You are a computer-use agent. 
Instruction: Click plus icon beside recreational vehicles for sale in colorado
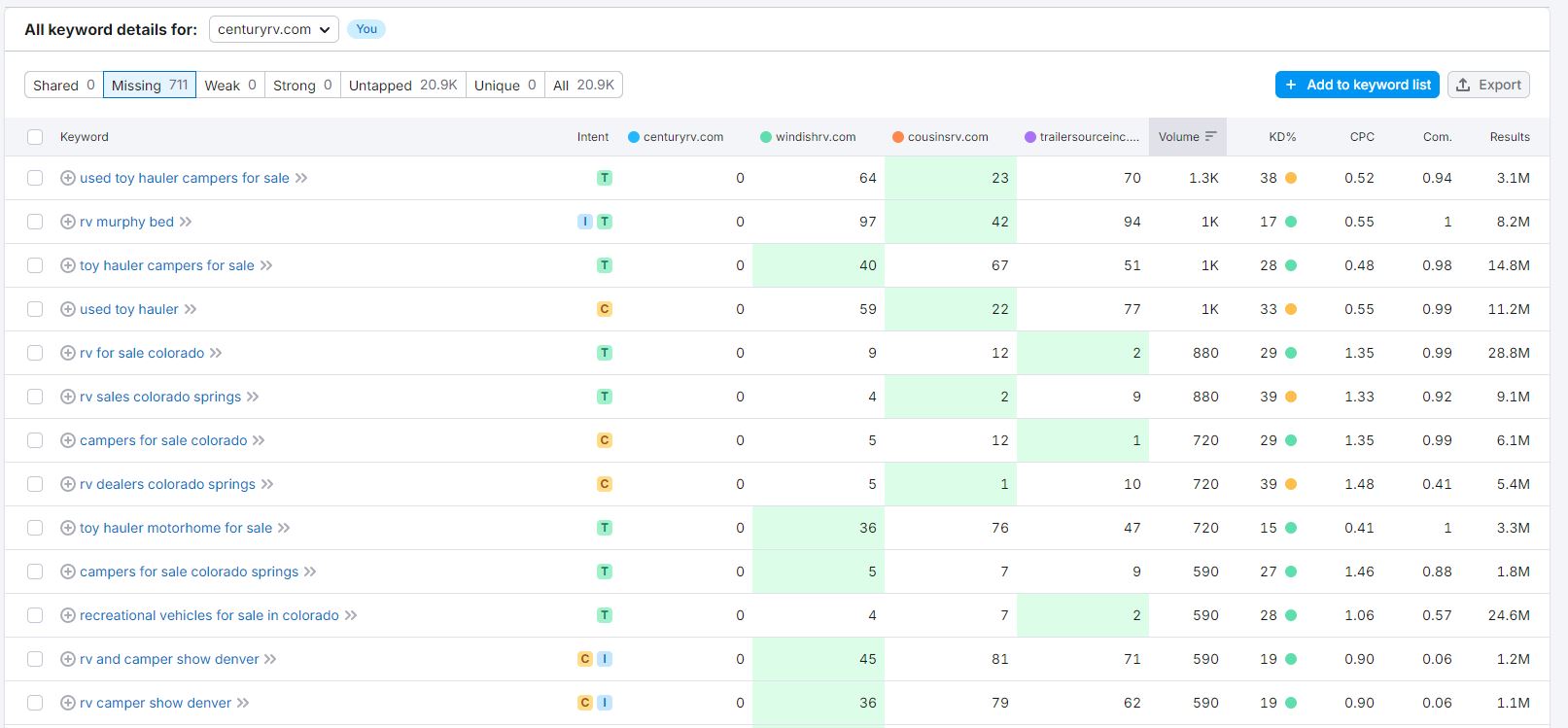[x=68, y=615]
